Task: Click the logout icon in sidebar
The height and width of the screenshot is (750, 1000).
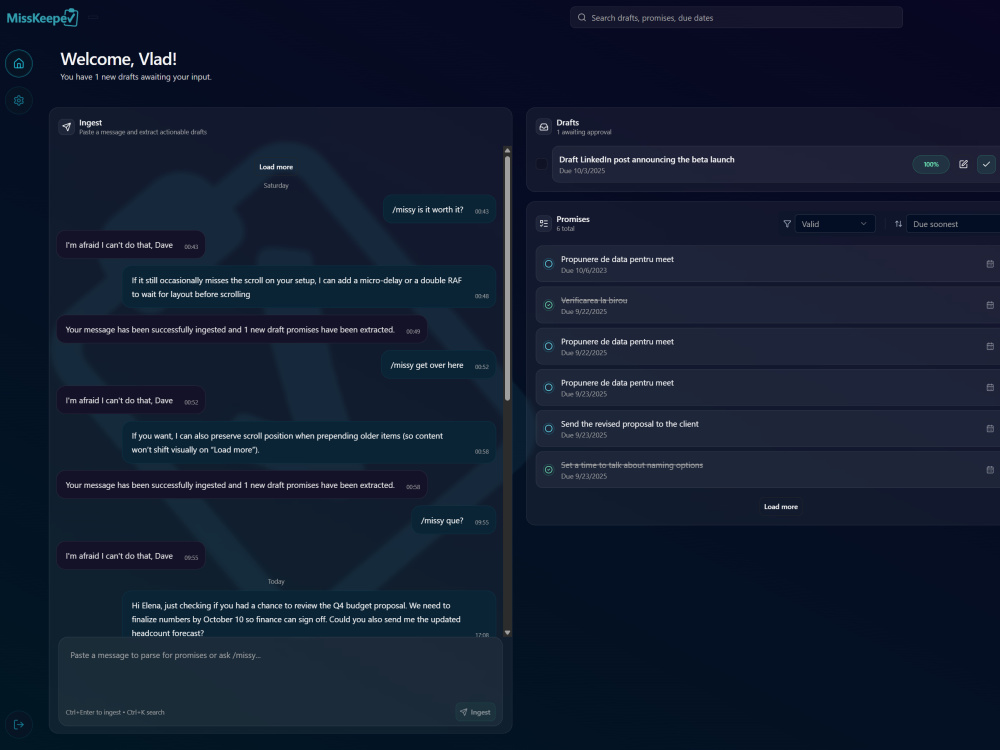Action: (x=18, y=724)
